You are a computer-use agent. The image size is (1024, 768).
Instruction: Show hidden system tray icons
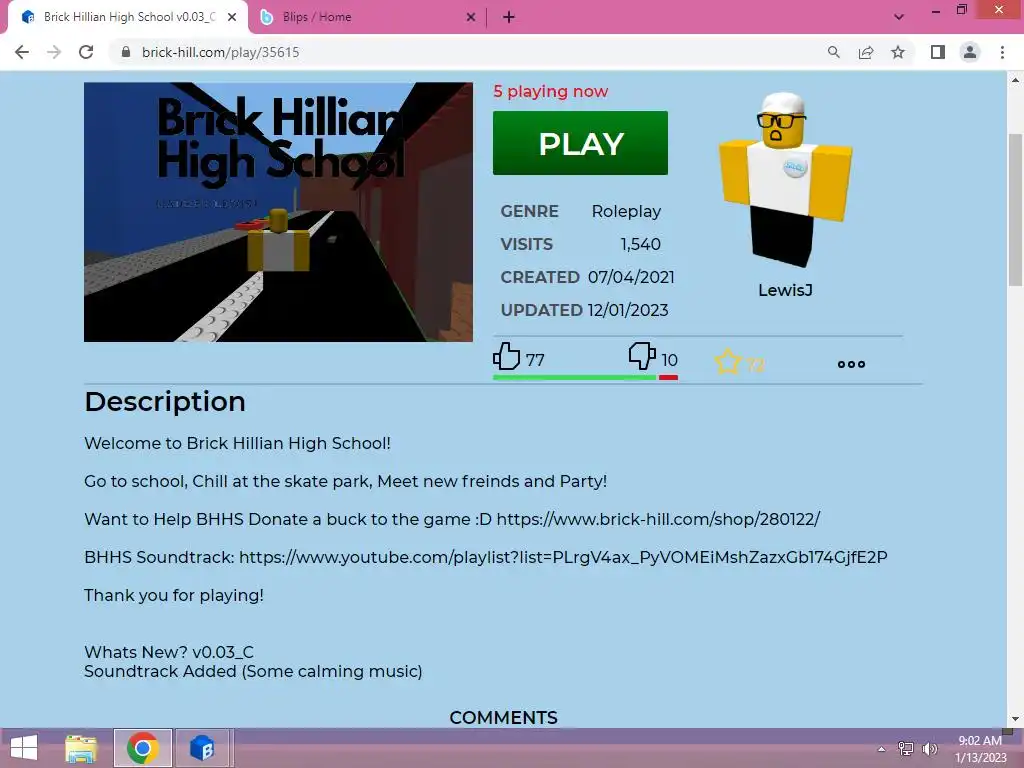tap(882, 749)
